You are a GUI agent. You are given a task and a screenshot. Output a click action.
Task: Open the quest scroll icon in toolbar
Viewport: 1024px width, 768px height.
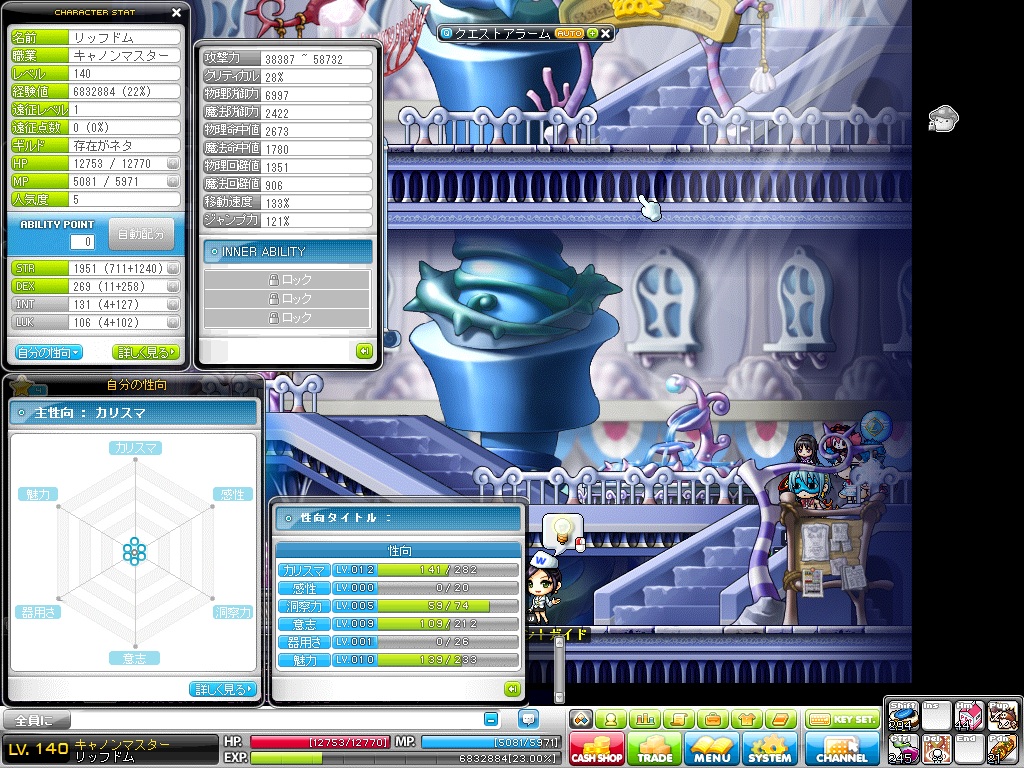679,719
